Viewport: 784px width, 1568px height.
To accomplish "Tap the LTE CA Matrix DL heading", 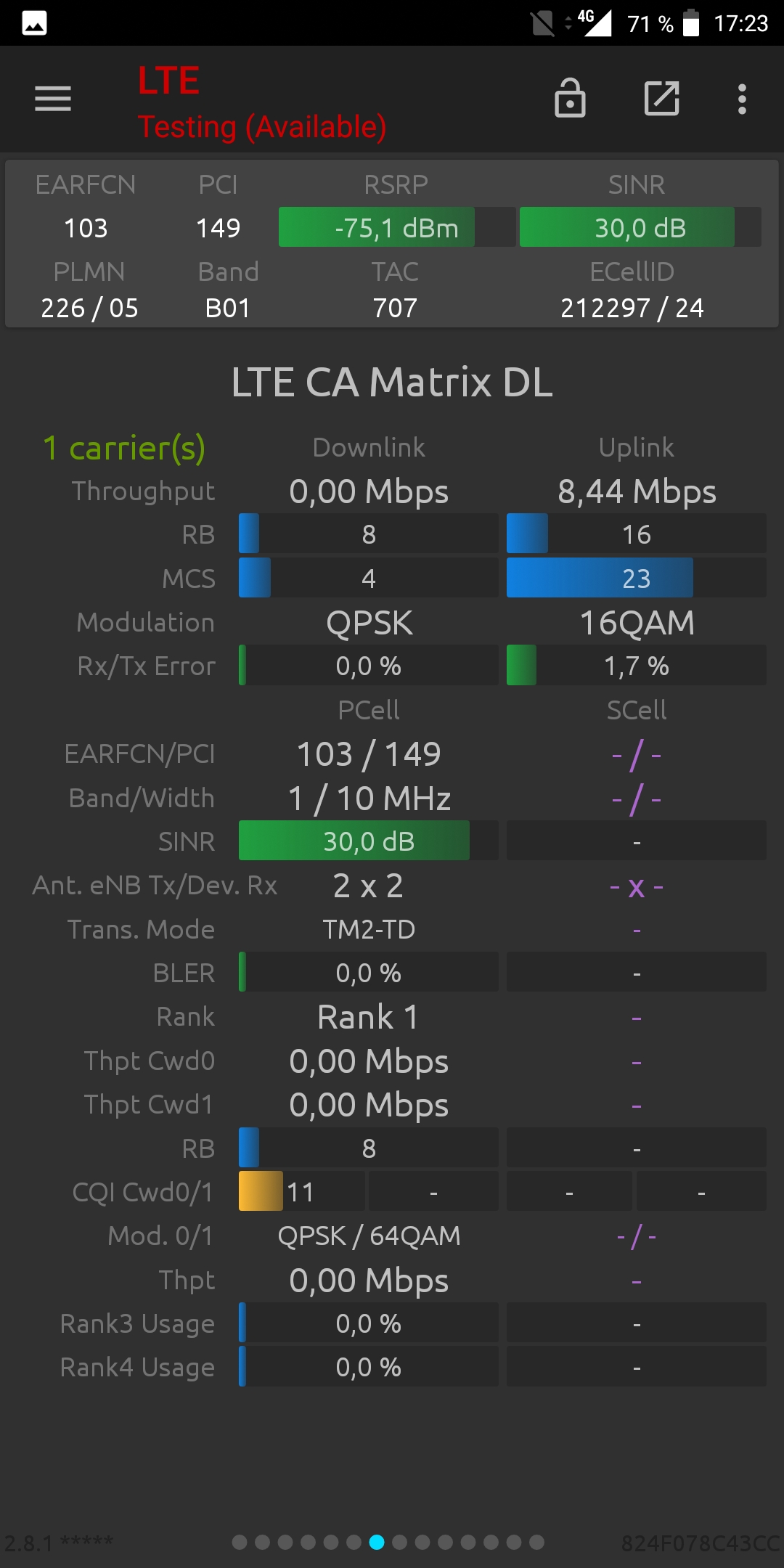I will coord(392,382).
